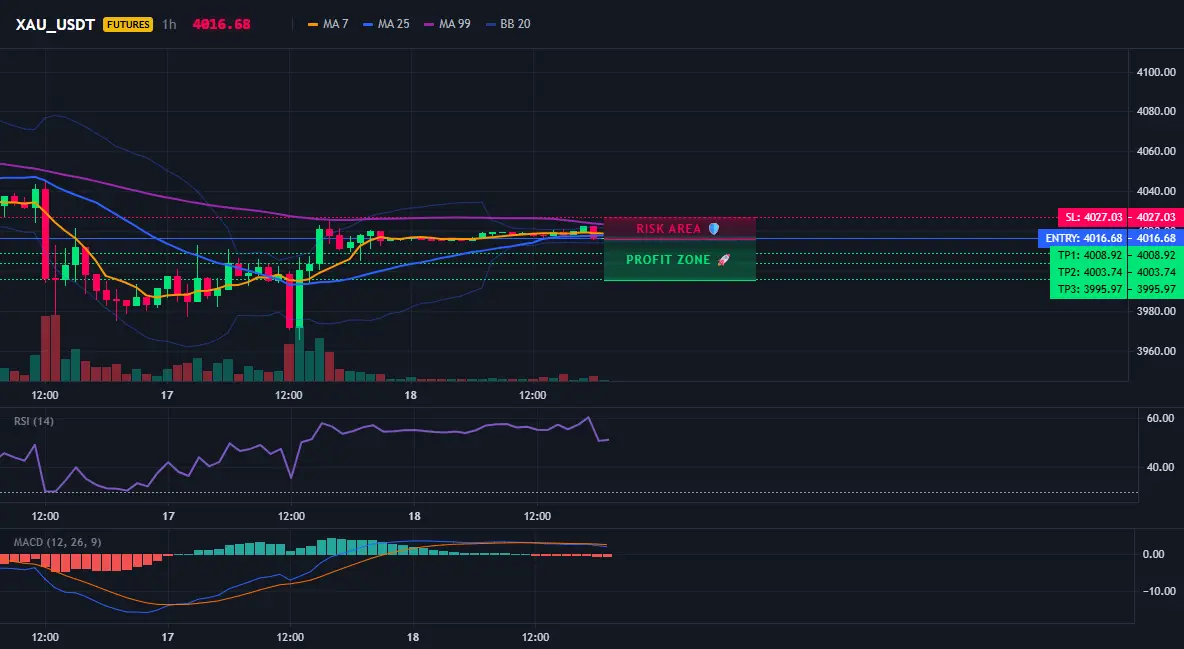Click the 40.00 RSI axis label
Screen dimensions: 1184x649
coord(1160,467)
